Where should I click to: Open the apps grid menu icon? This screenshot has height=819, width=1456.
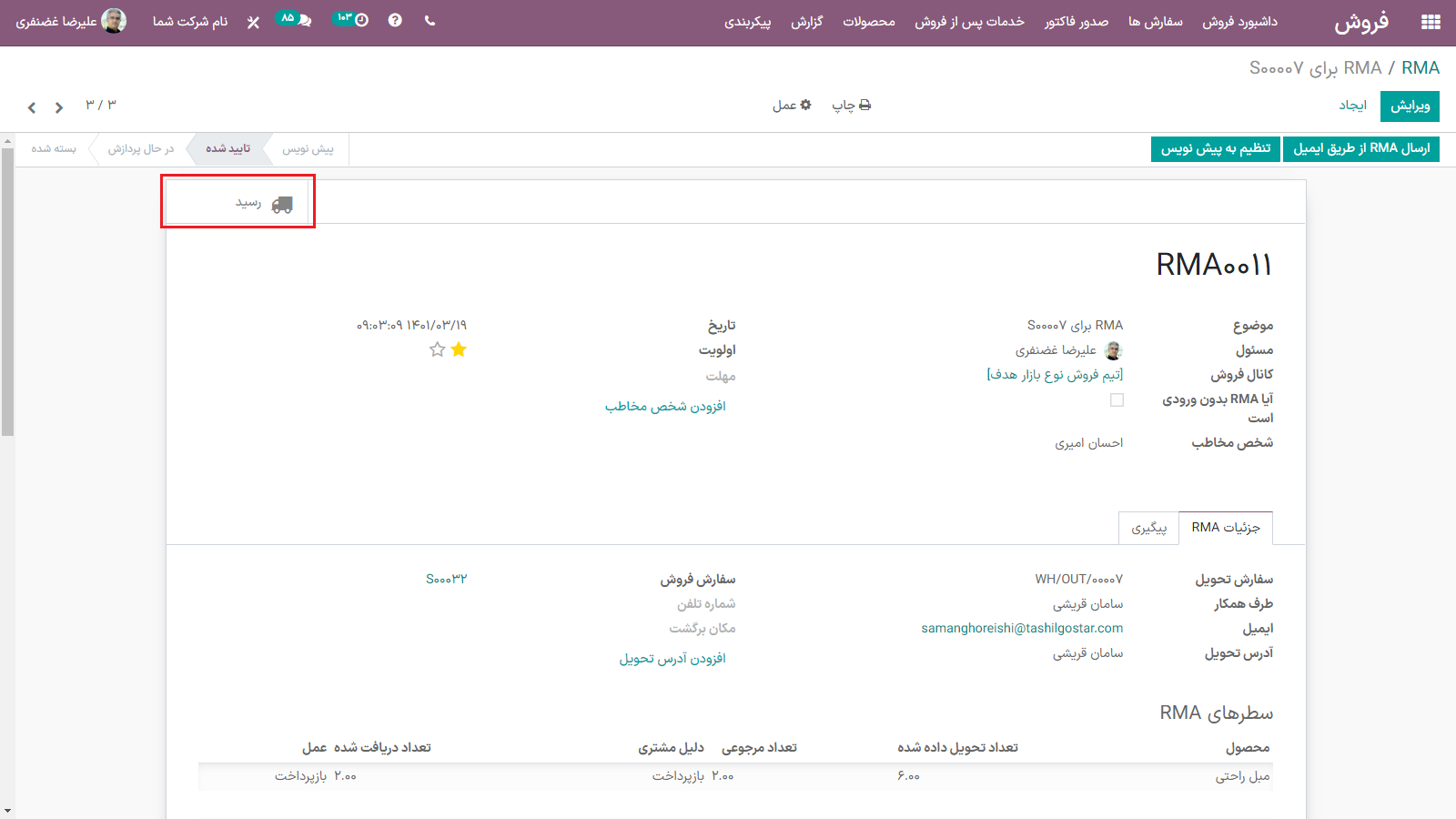(1431, 22)
